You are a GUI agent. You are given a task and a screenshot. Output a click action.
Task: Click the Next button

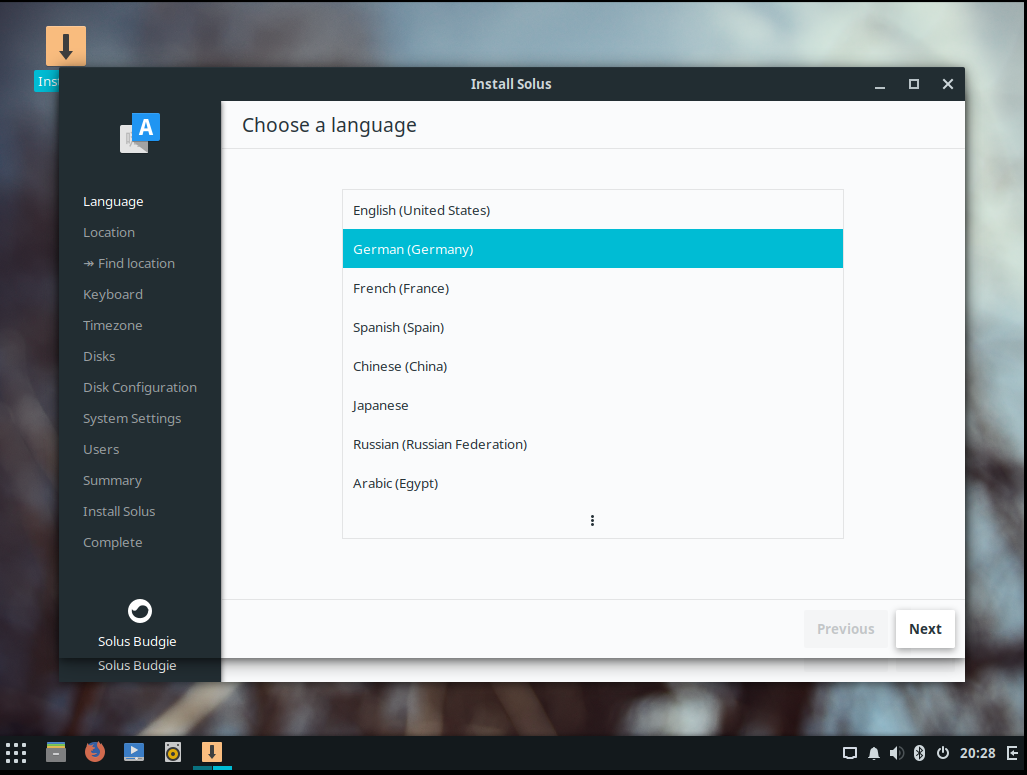[x=925, y=629]
